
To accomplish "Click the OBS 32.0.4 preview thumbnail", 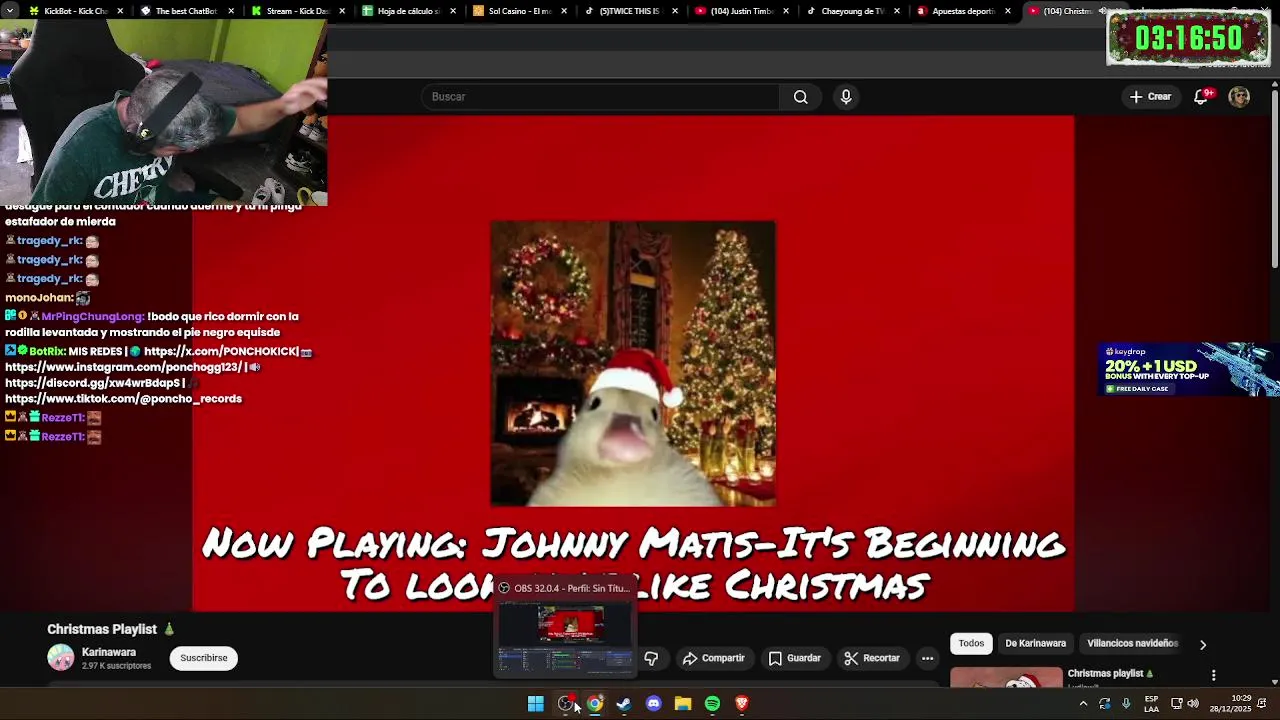I will pos(566,635).
